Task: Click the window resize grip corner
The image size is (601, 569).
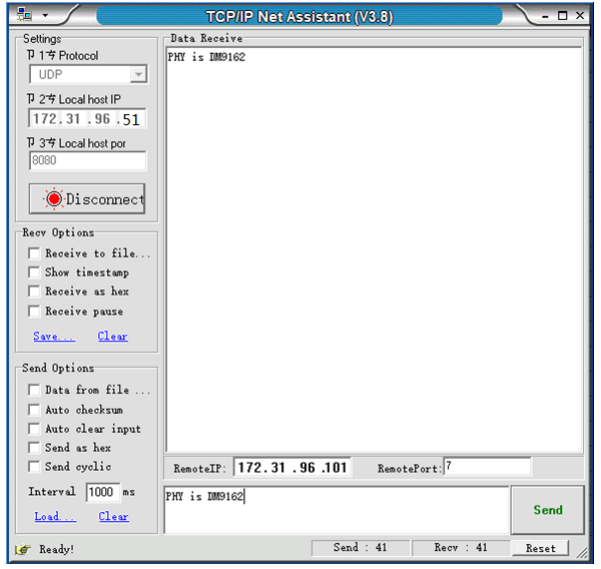Action: [582, 553]
